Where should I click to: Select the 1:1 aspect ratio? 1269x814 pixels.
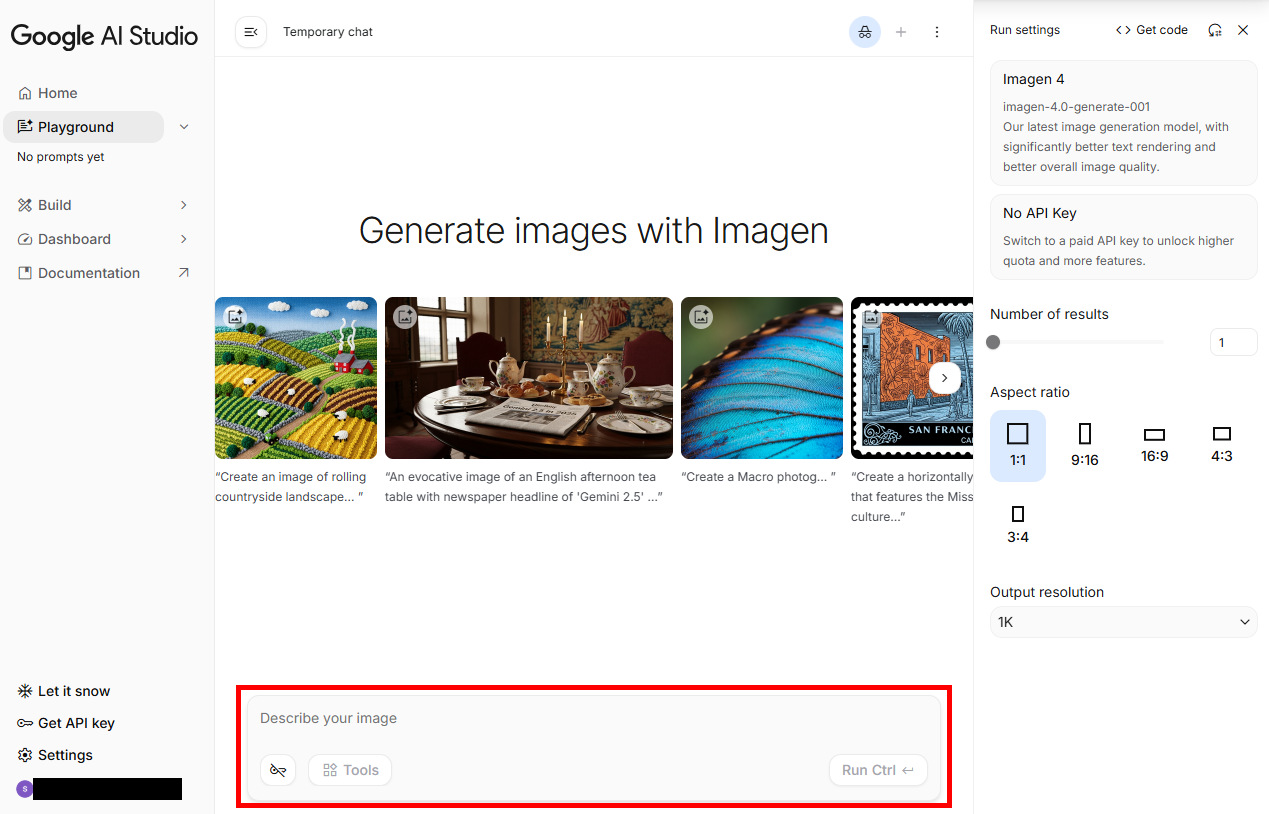pos(1018,445)
